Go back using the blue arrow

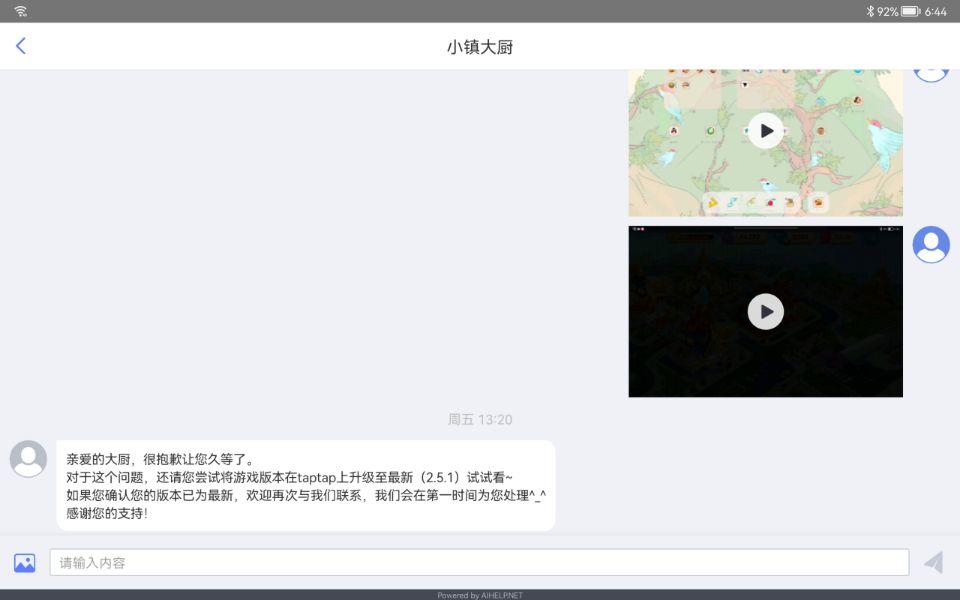click(x=21, y=46)
